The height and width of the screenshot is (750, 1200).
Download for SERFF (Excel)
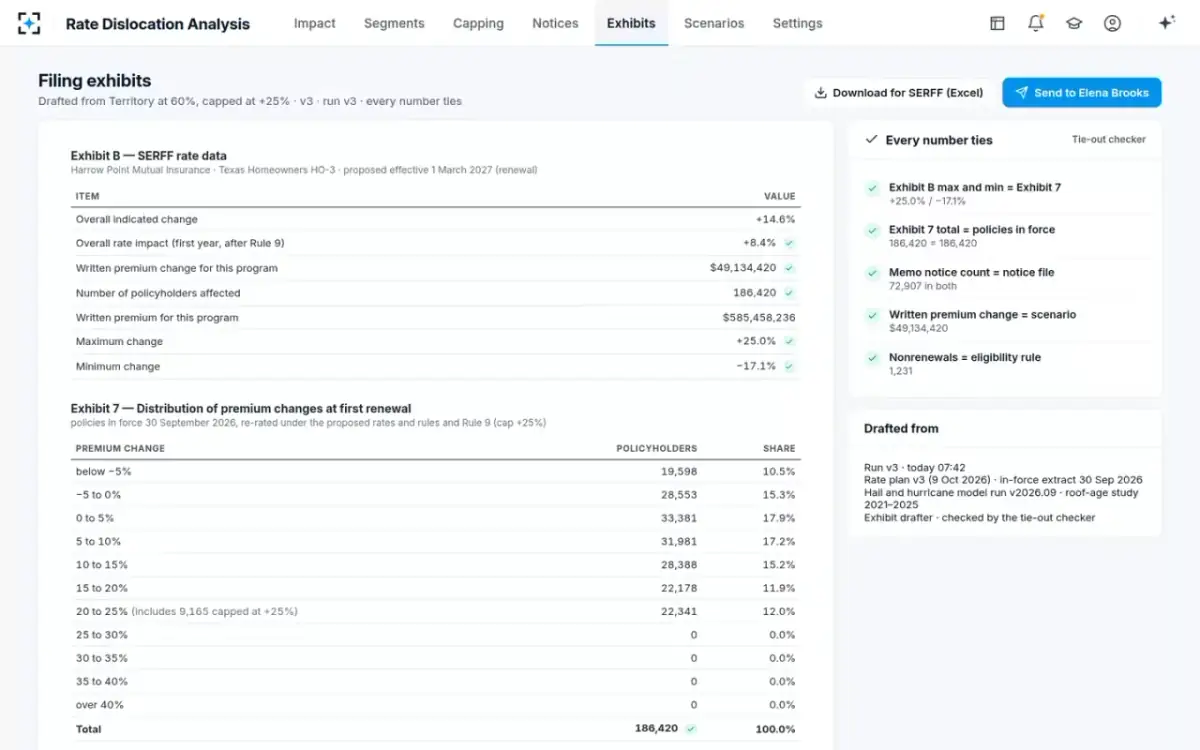point(899,93)
